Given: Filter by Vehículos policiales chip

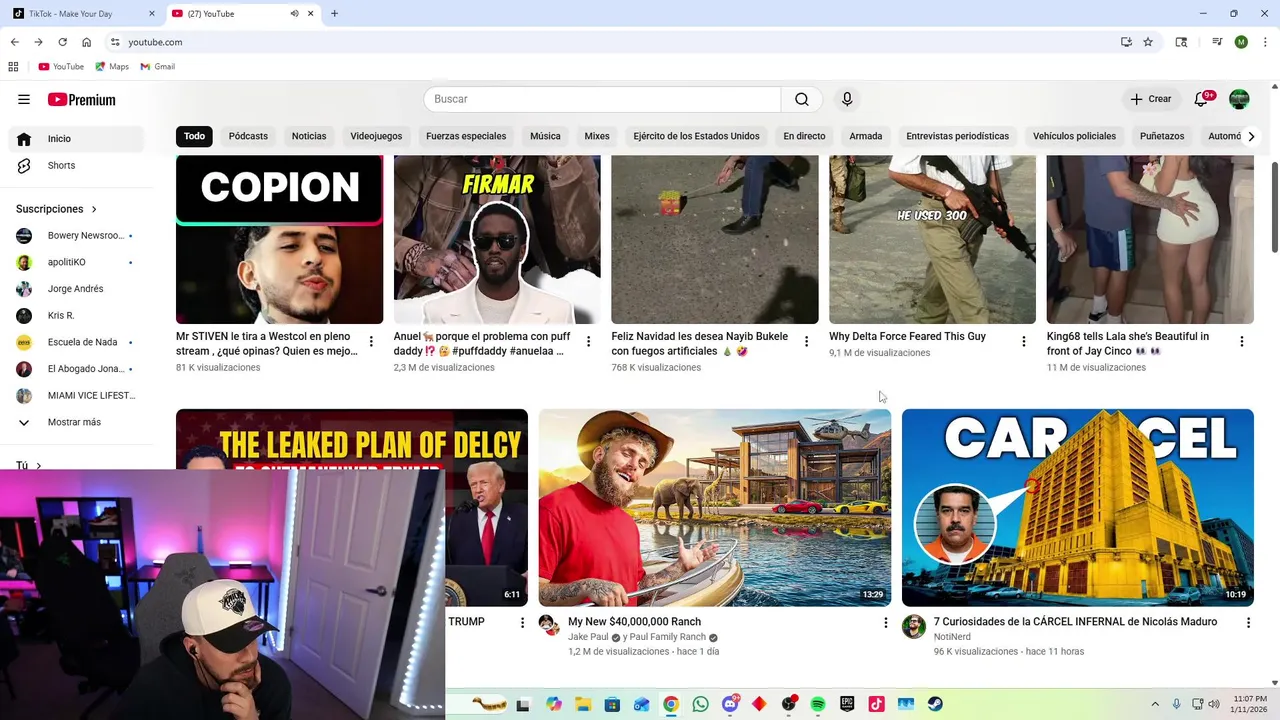Looking at the screenshot, I should point(1074,136).
